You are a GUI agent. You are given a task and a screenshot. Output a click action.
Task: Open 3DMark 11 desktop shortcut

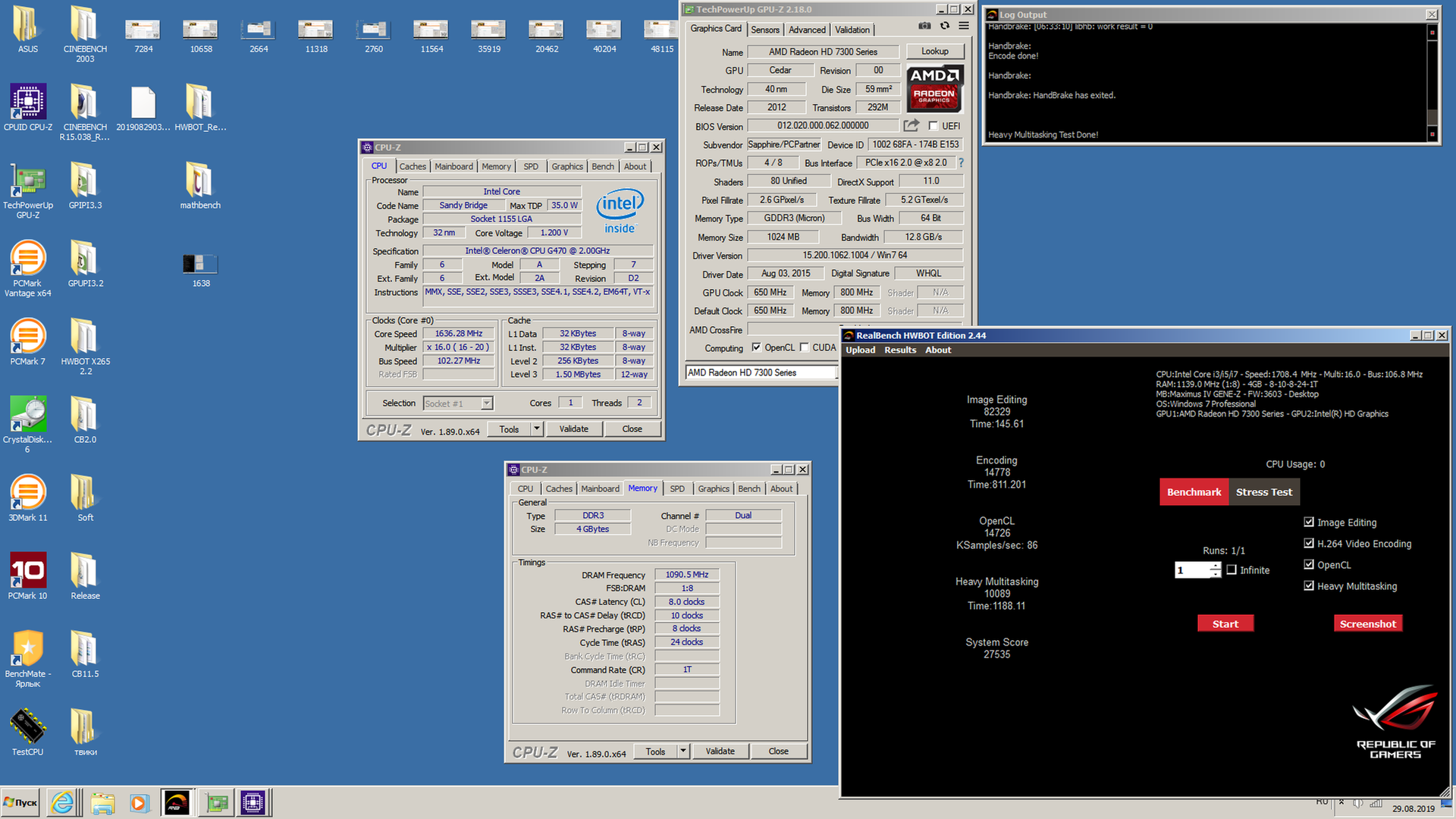coord(28,497)
